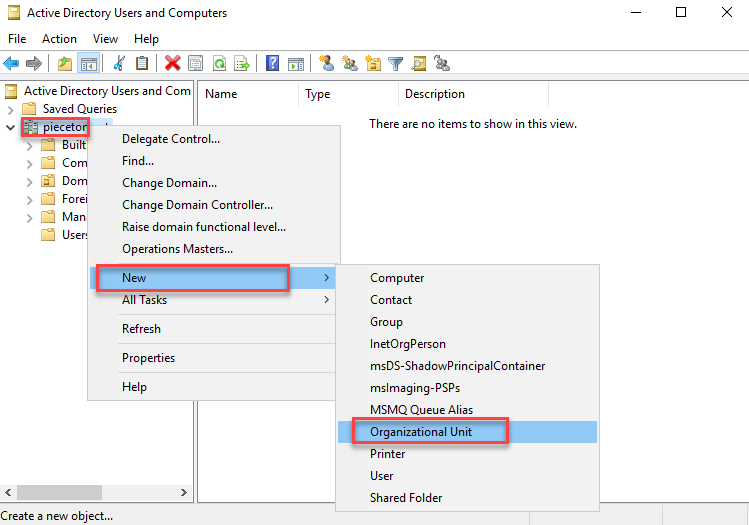The image size is (749, 525).
Task: Expand the Man container node
Action: (x=30, y=218)
